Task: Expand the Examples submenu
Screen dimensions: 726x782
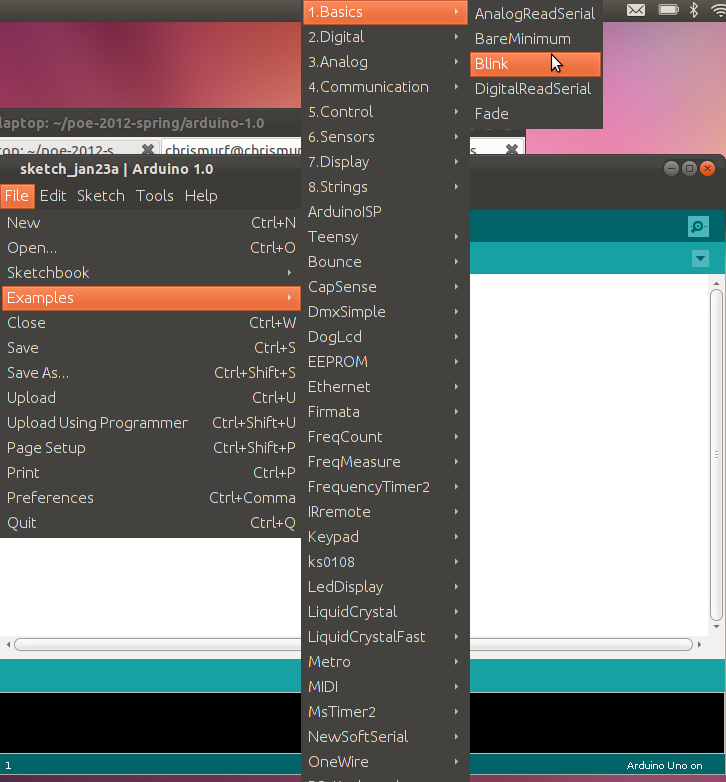Action: (x=151, y=298)
